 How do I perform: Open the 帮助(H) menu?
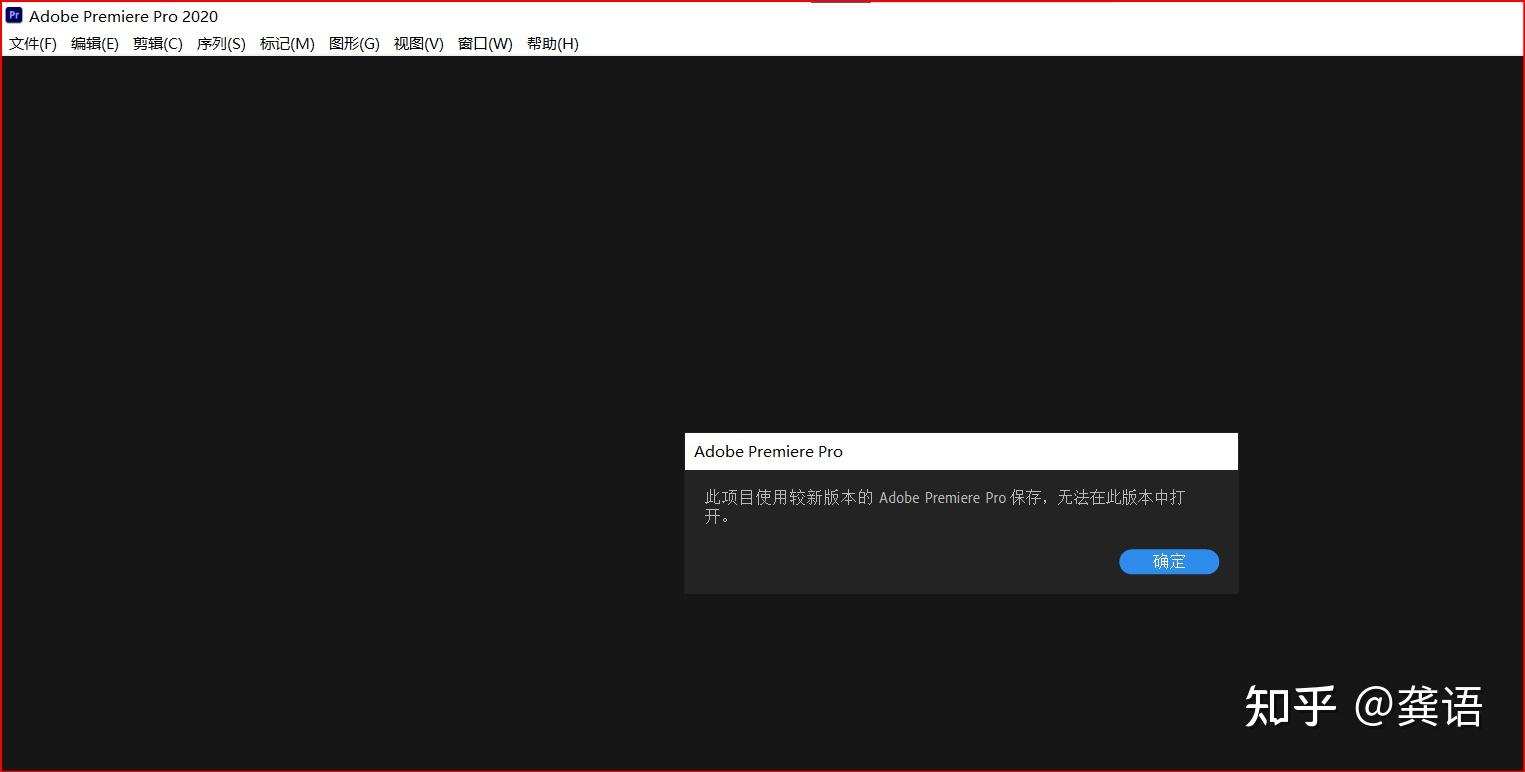pyautogui.click(x=553, y=44)
